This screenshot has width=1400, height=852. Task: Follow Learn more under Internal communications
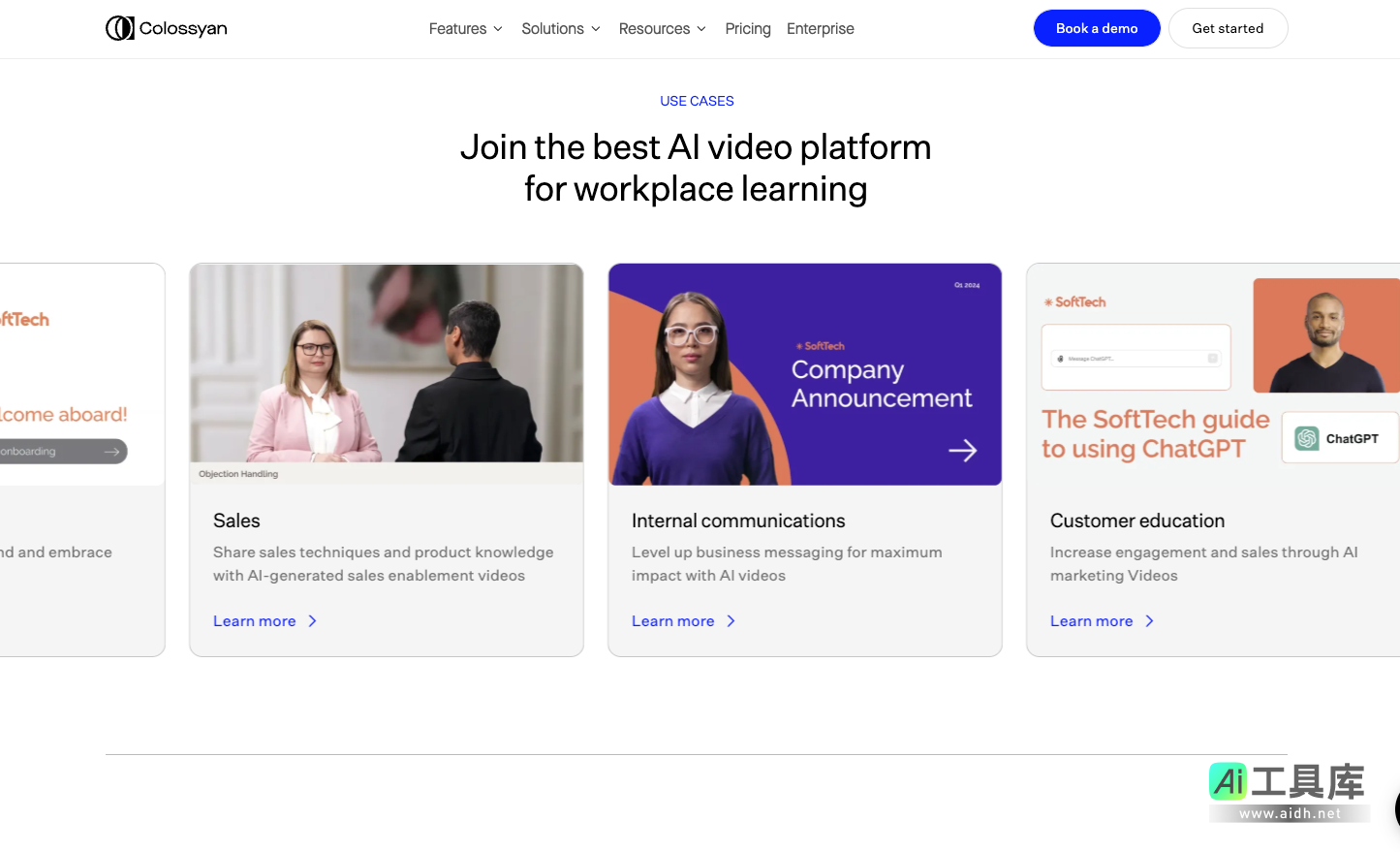(673, 621)
